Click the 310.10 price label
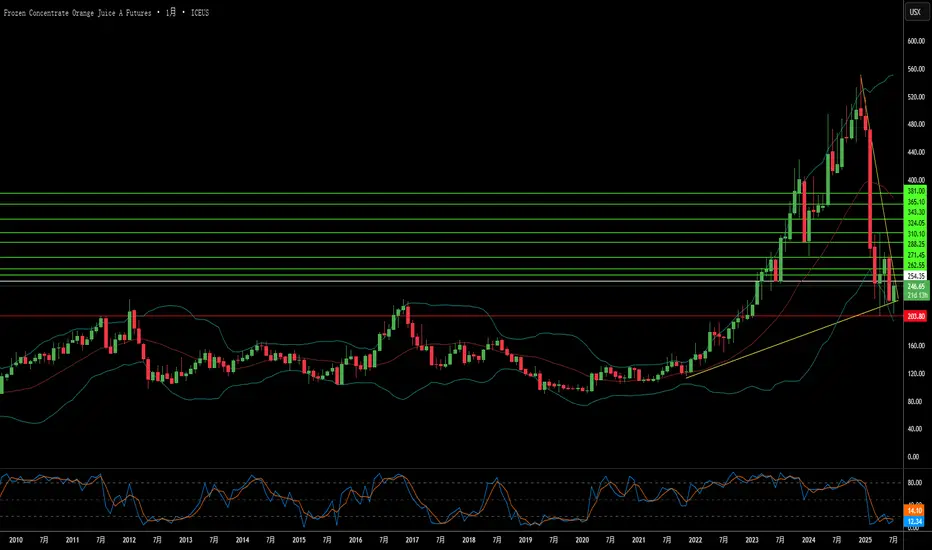Screen dimensions: 932x550 click(x=914, y=234)
